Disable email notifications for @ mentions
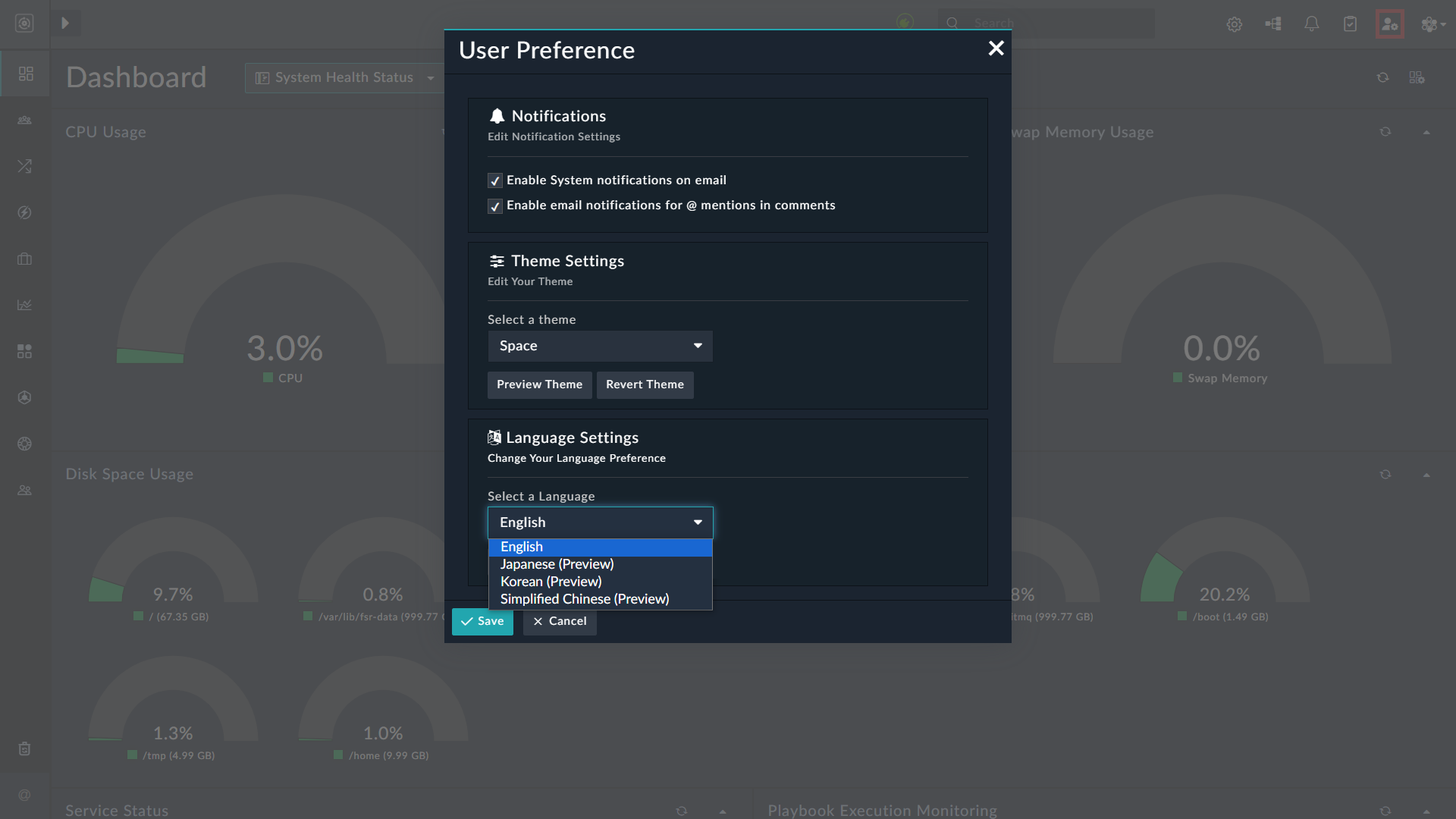The height and width of the screenshot is (819, 1456). [494, 206]
